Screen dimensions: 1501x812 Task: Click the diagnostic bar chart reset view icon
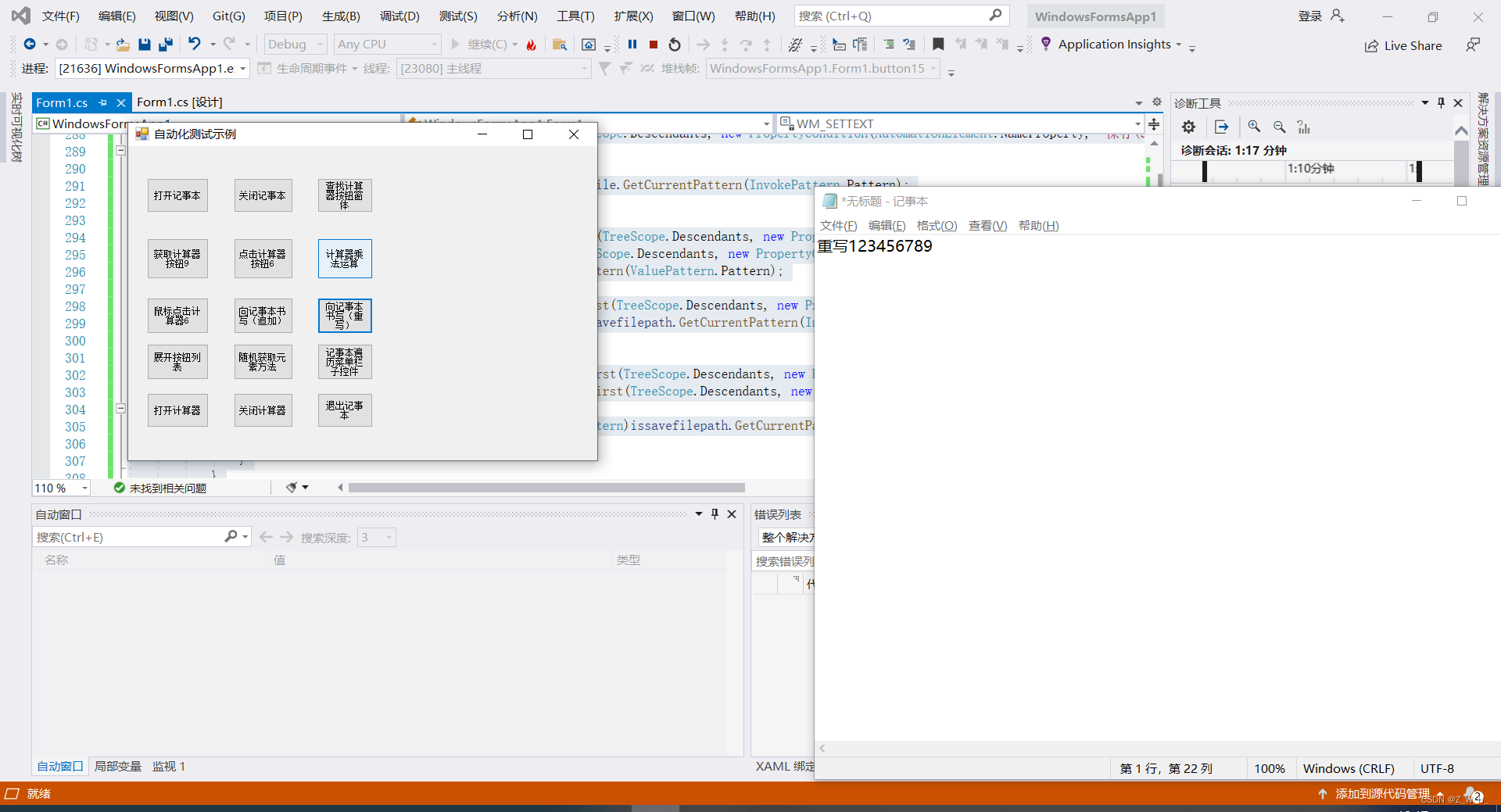pyautogui.click(x=1303, y=127)
